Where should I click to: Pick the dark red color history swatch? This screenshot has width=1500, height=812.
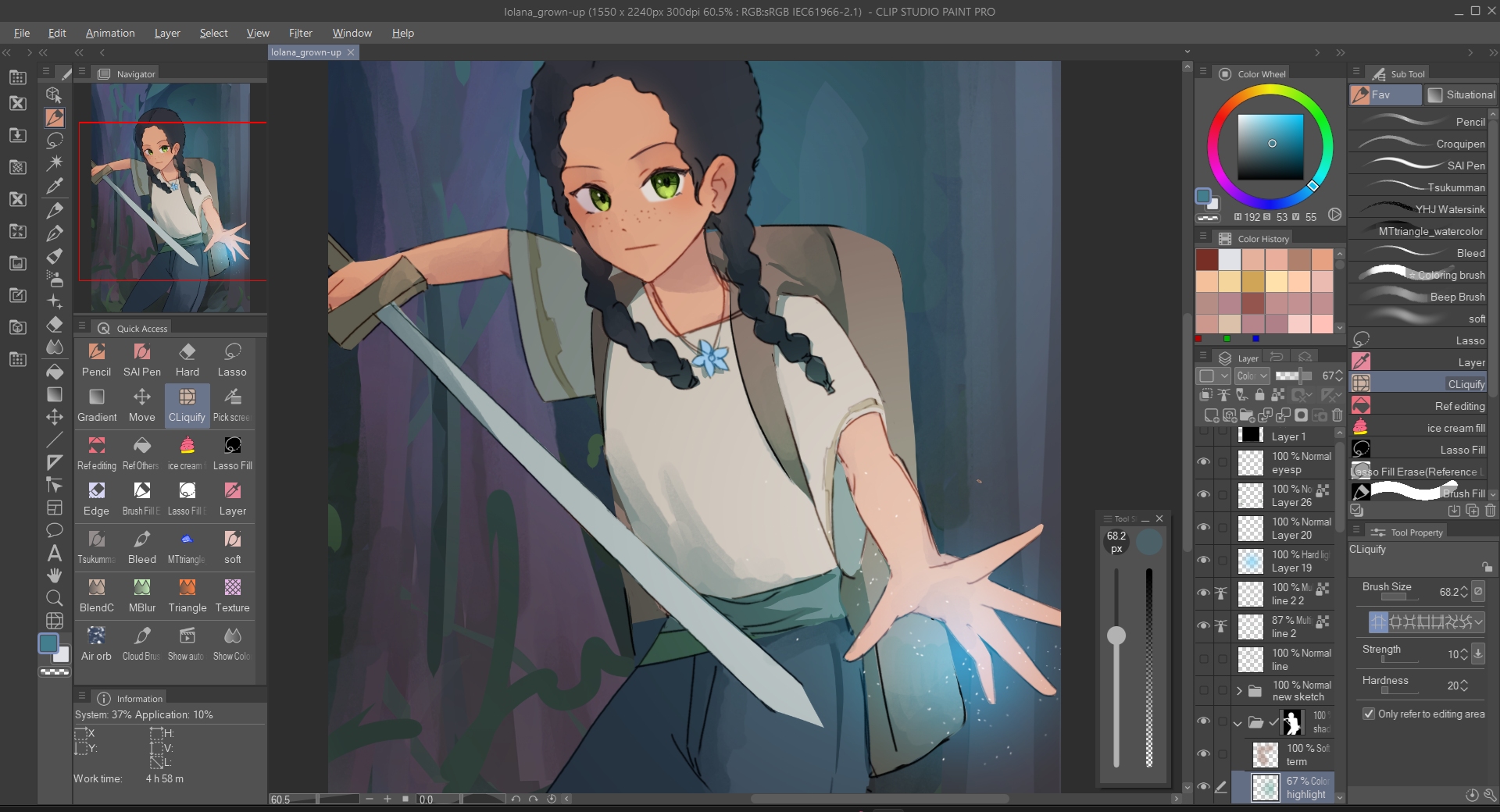(1207, 259)
